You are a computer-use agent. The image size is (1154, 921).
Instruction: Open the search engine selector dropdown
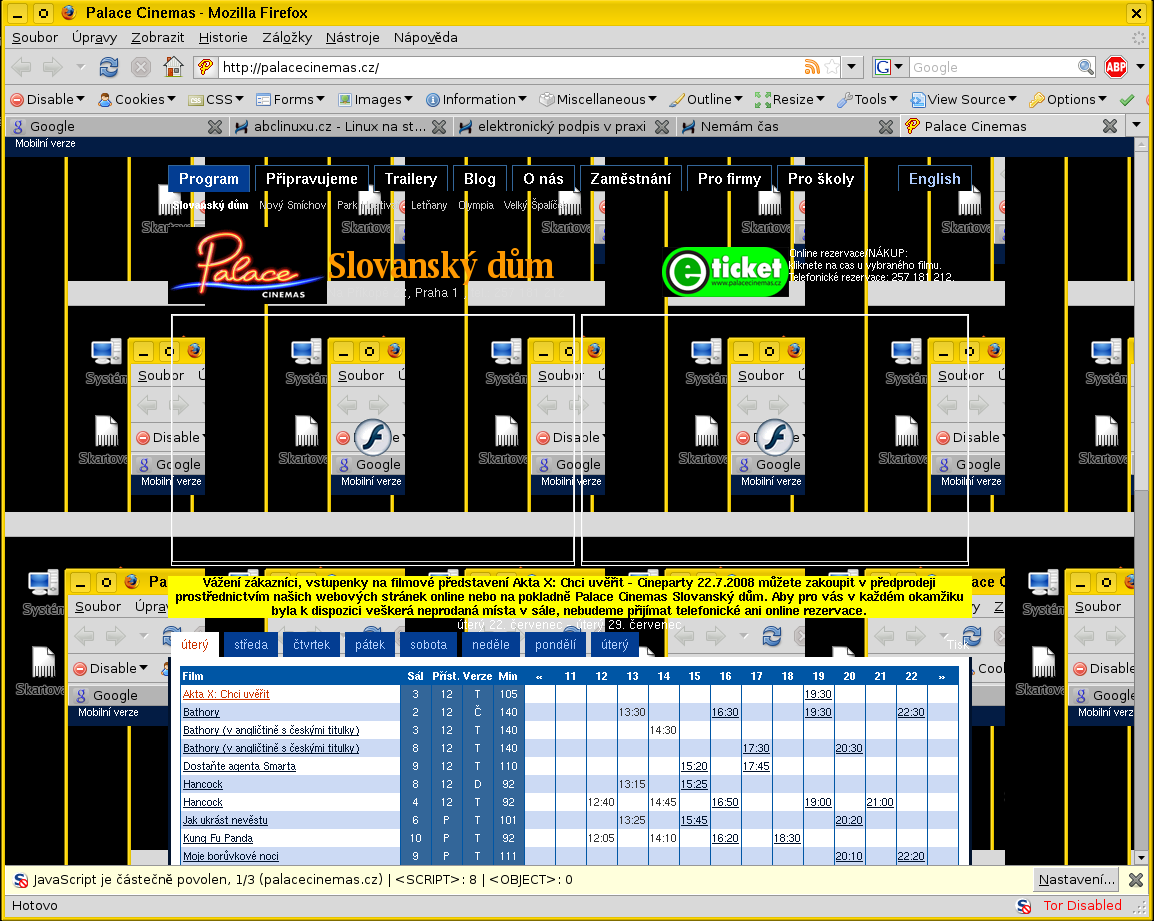click(x=899, y=67)
